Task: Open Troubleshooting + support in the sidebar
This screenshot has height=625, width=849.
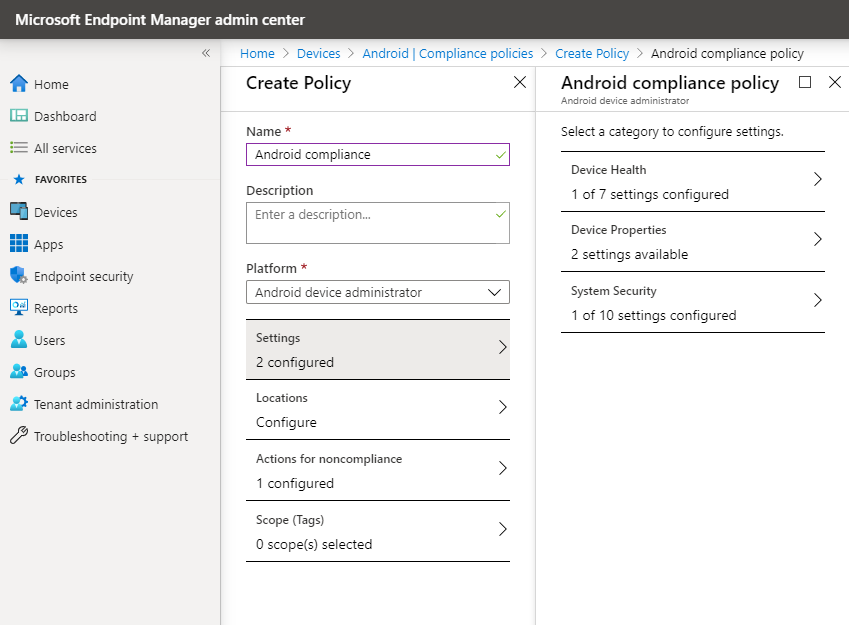Action: pyautogui.click(x=110, y=435)
